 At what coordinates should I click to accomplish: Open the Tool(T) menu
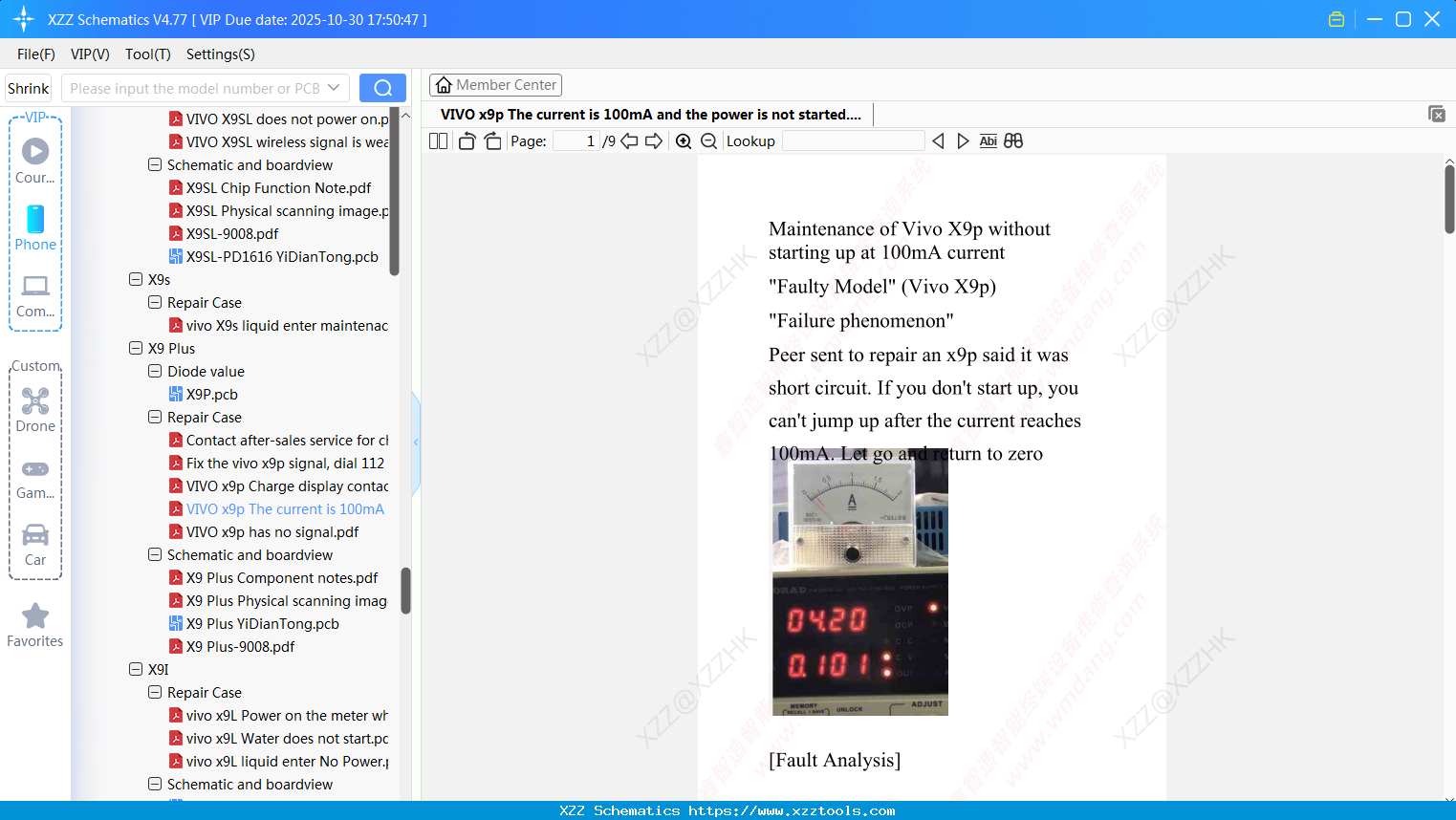click(x=147, y=54)
